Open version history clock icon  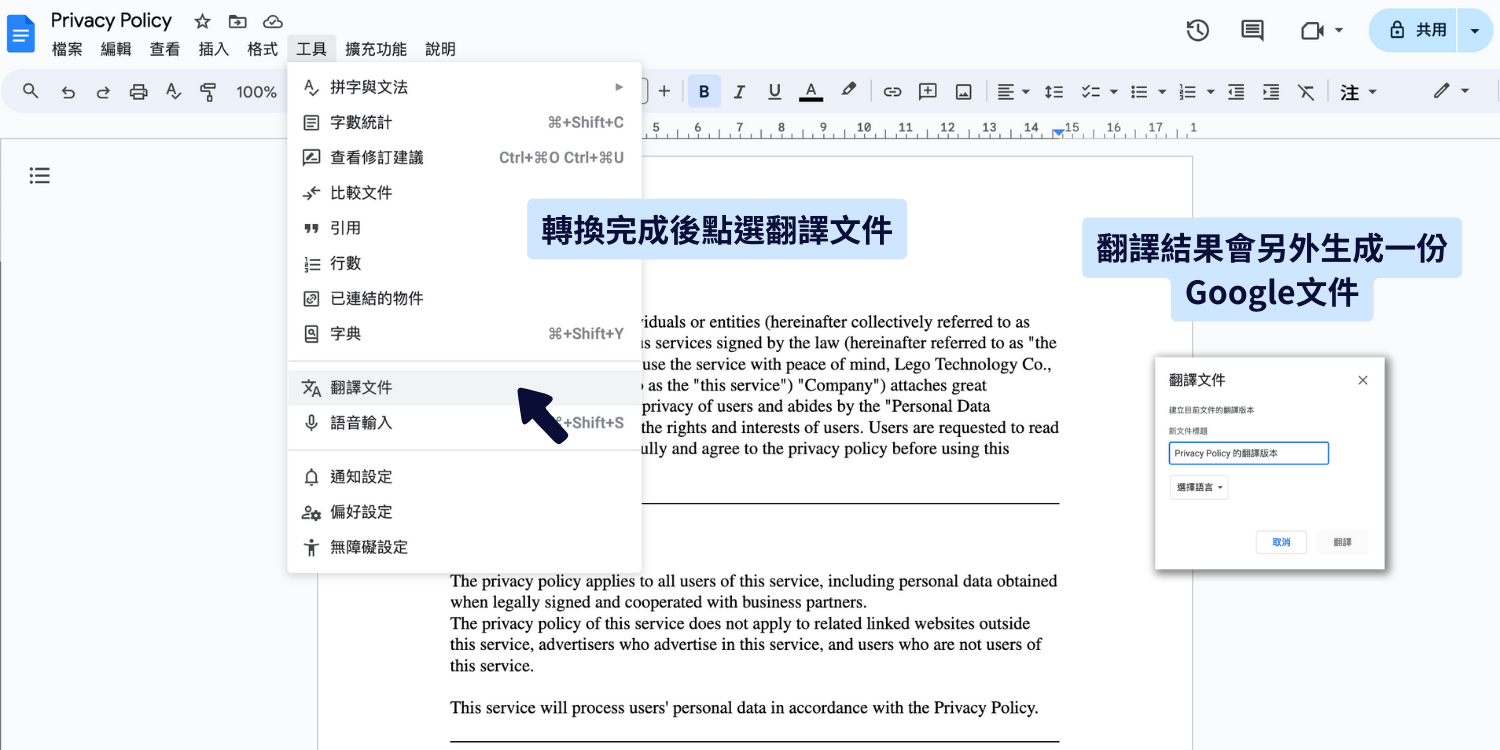point(1198,31)
